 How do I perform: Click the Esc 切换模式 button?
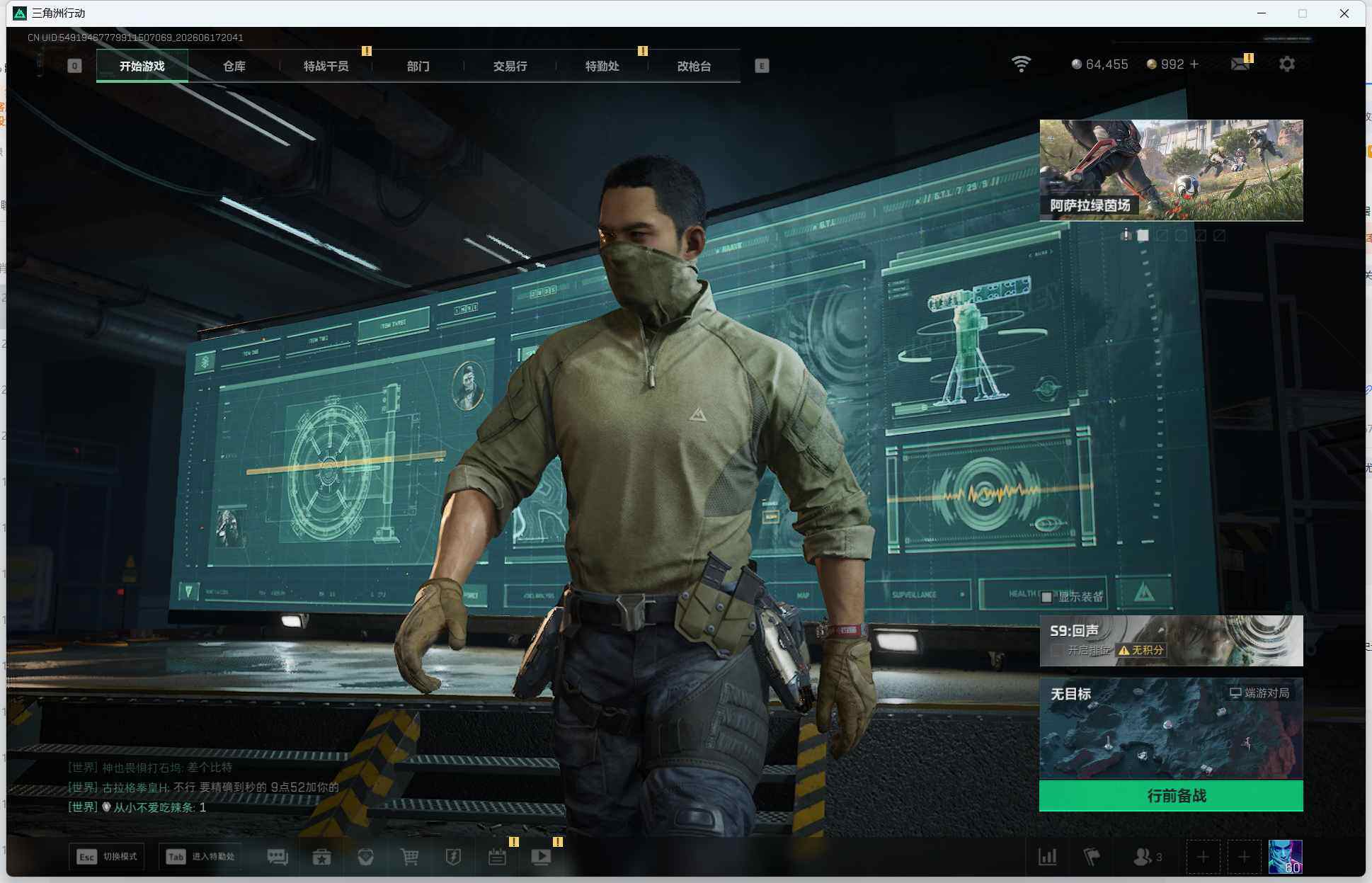click(x=107, y=856)
